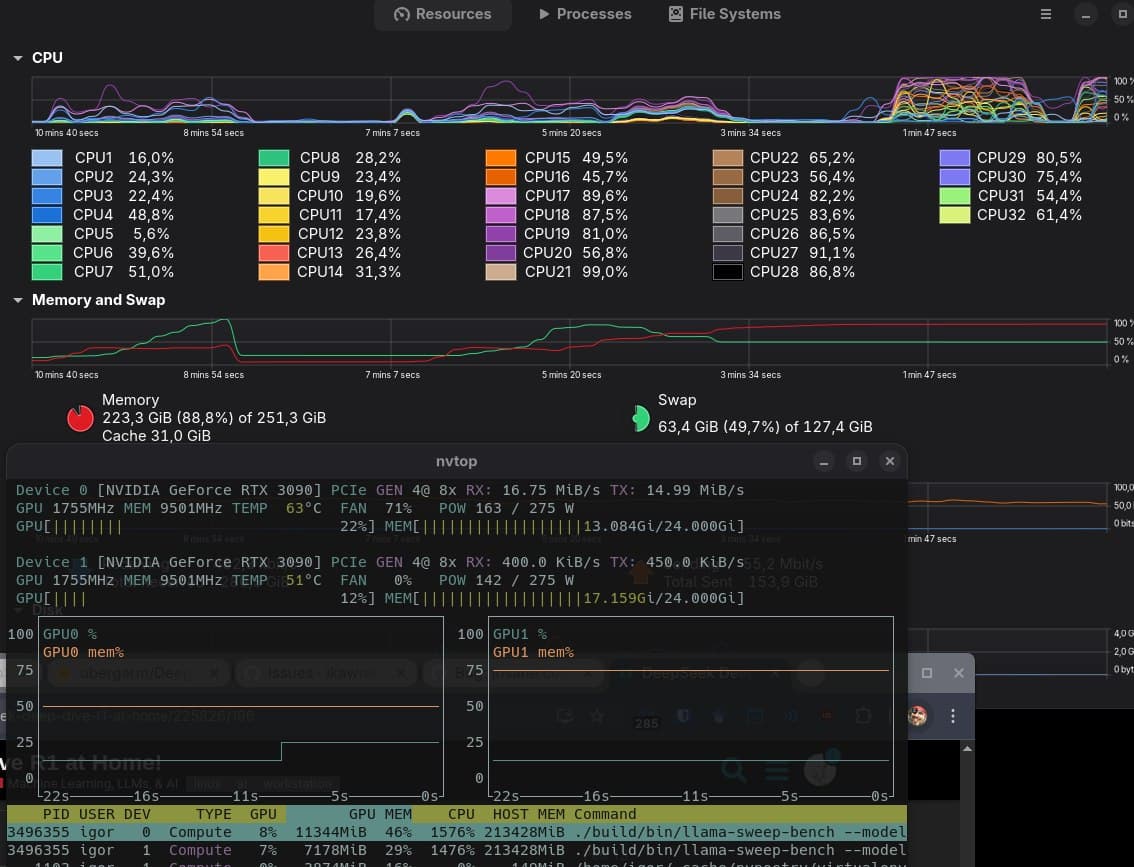Click the browser profile avatar
1134x867 pixels.
[917, 716]
